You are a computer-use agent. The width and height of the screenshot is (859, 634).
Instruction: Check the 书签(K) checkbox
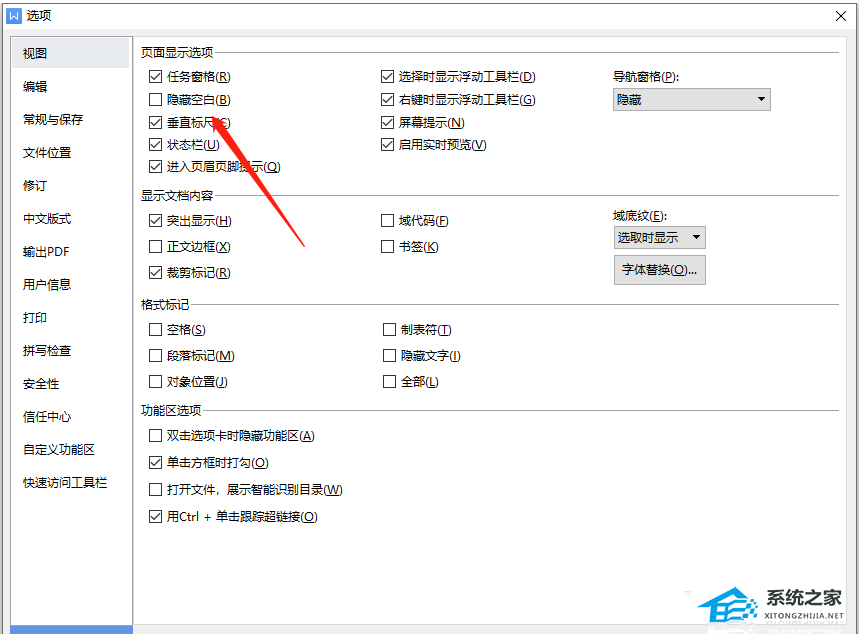click(x=387, y=247)
